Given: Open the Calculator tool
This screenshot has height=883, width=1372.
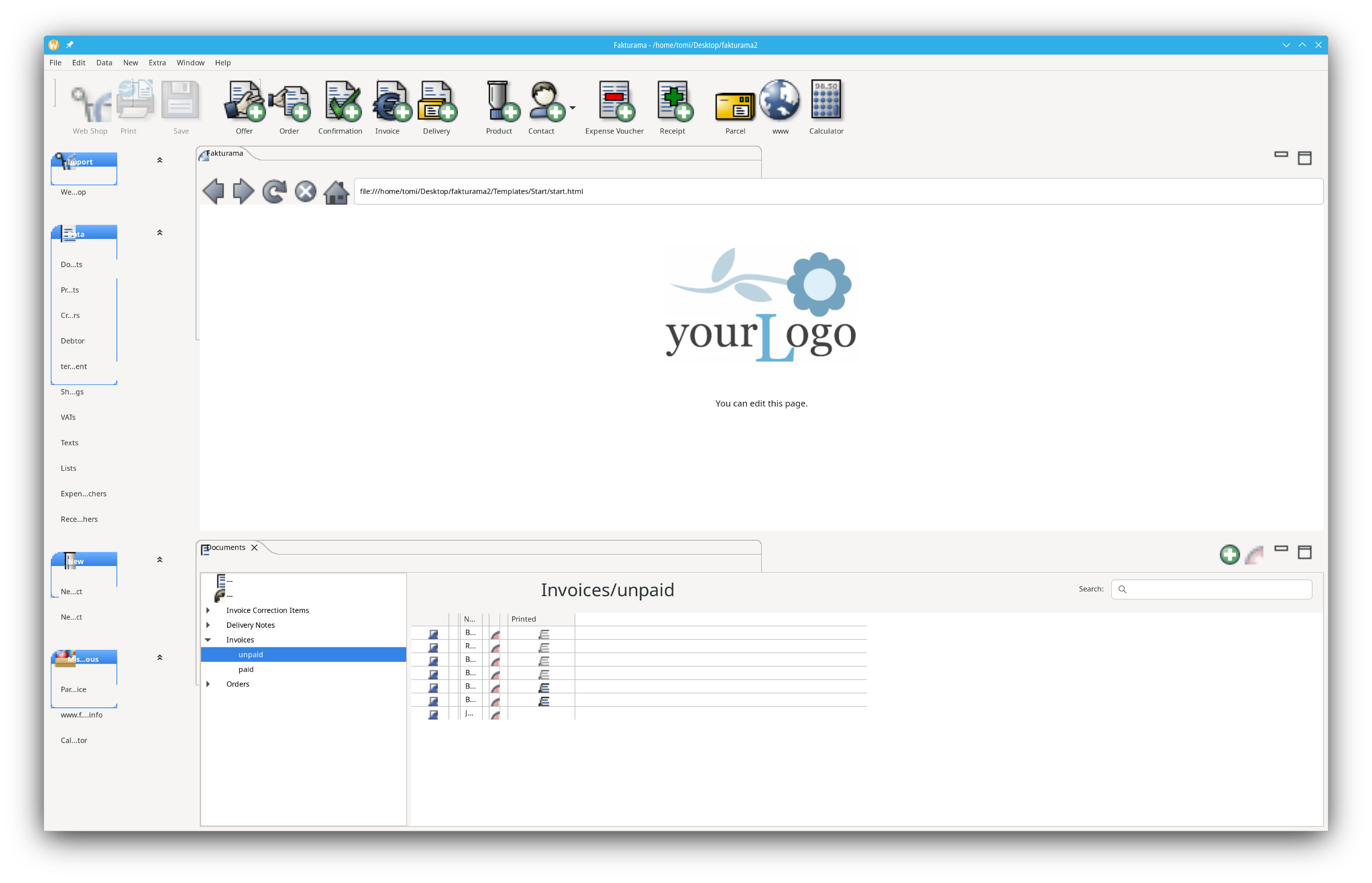Looking at the screenshot, I should 826,107.
